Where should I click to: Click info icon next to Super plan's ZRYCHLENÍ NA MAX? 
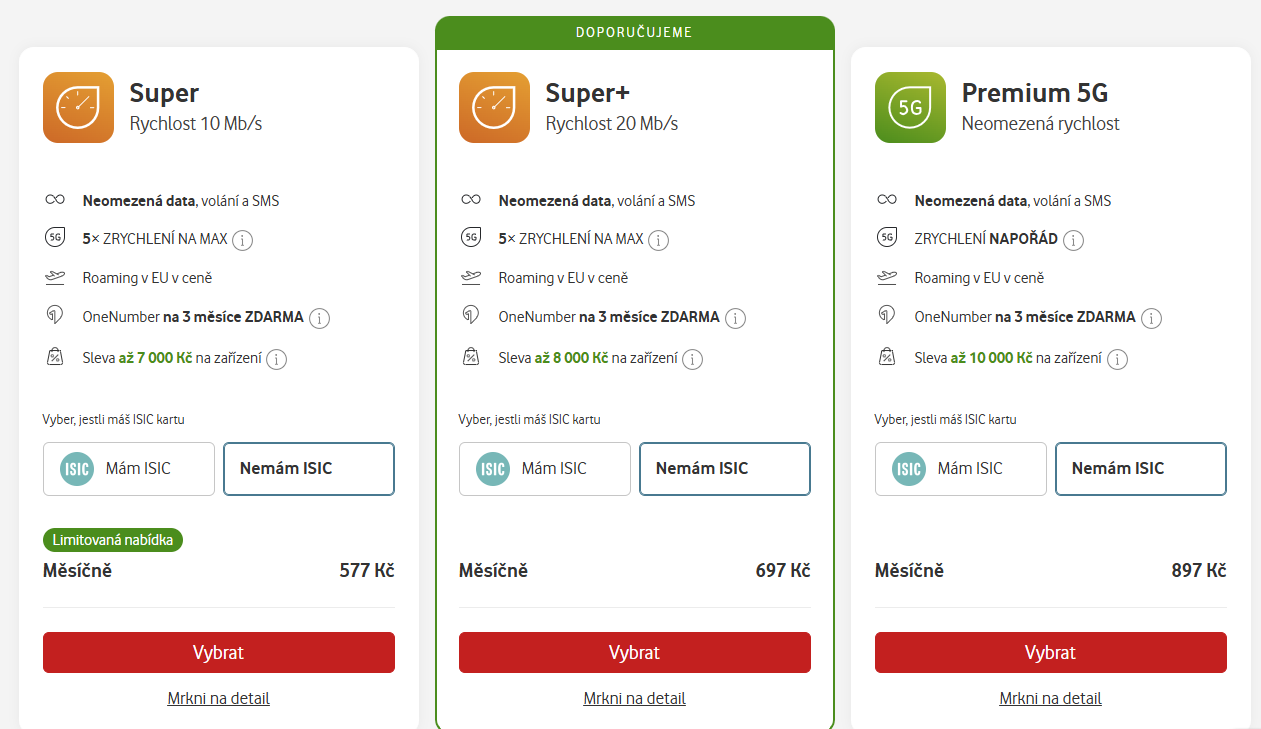click(243, 240)
